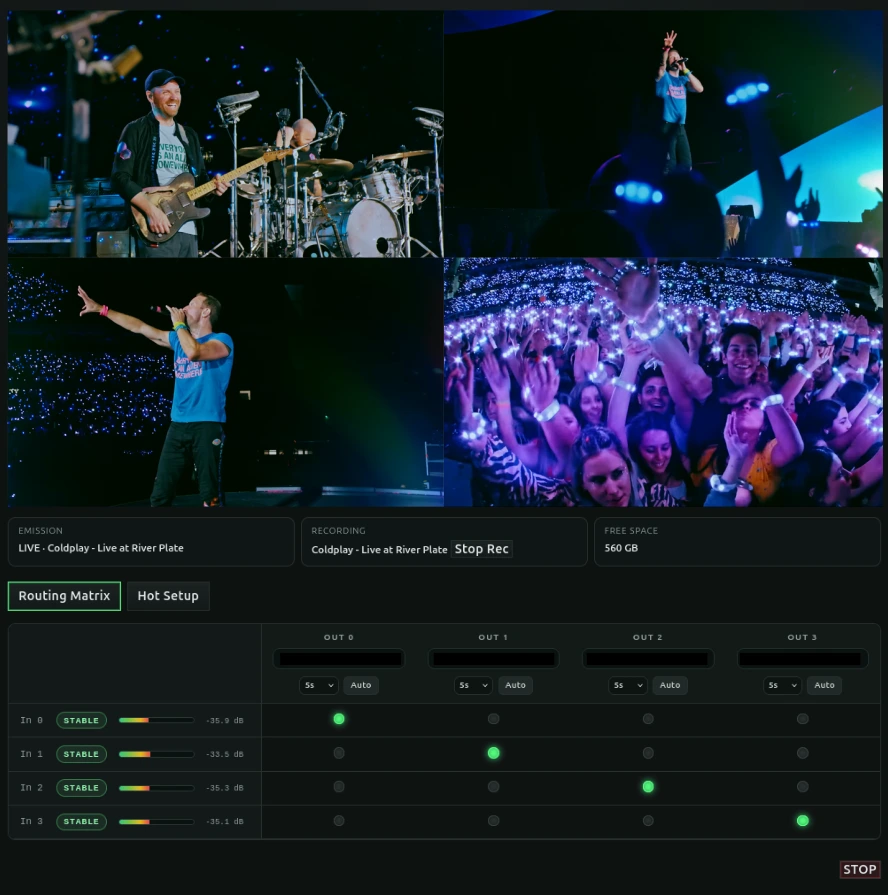Toggle Auto on Out 3
The image size is (888, 895).
click(x=824, y=686)
